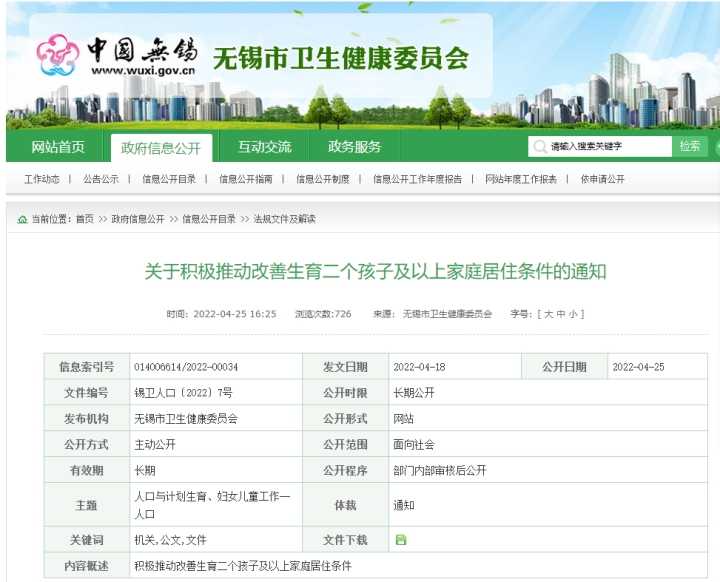720x582 pixels.
Task: Click the home icon in breadcrumb bar
Action: [22, 219]
